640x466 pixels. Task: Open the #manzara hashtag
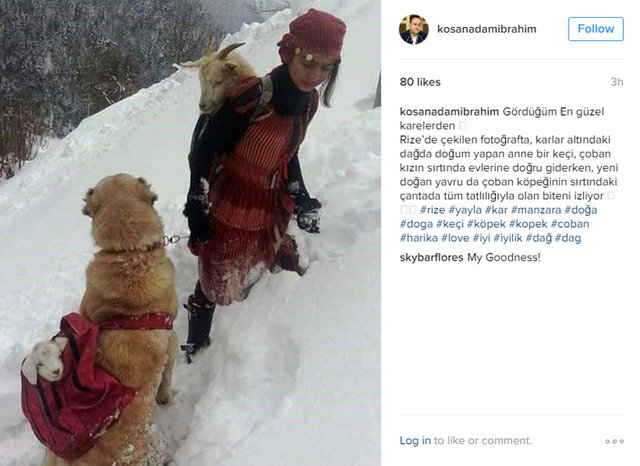click(536, 210)
